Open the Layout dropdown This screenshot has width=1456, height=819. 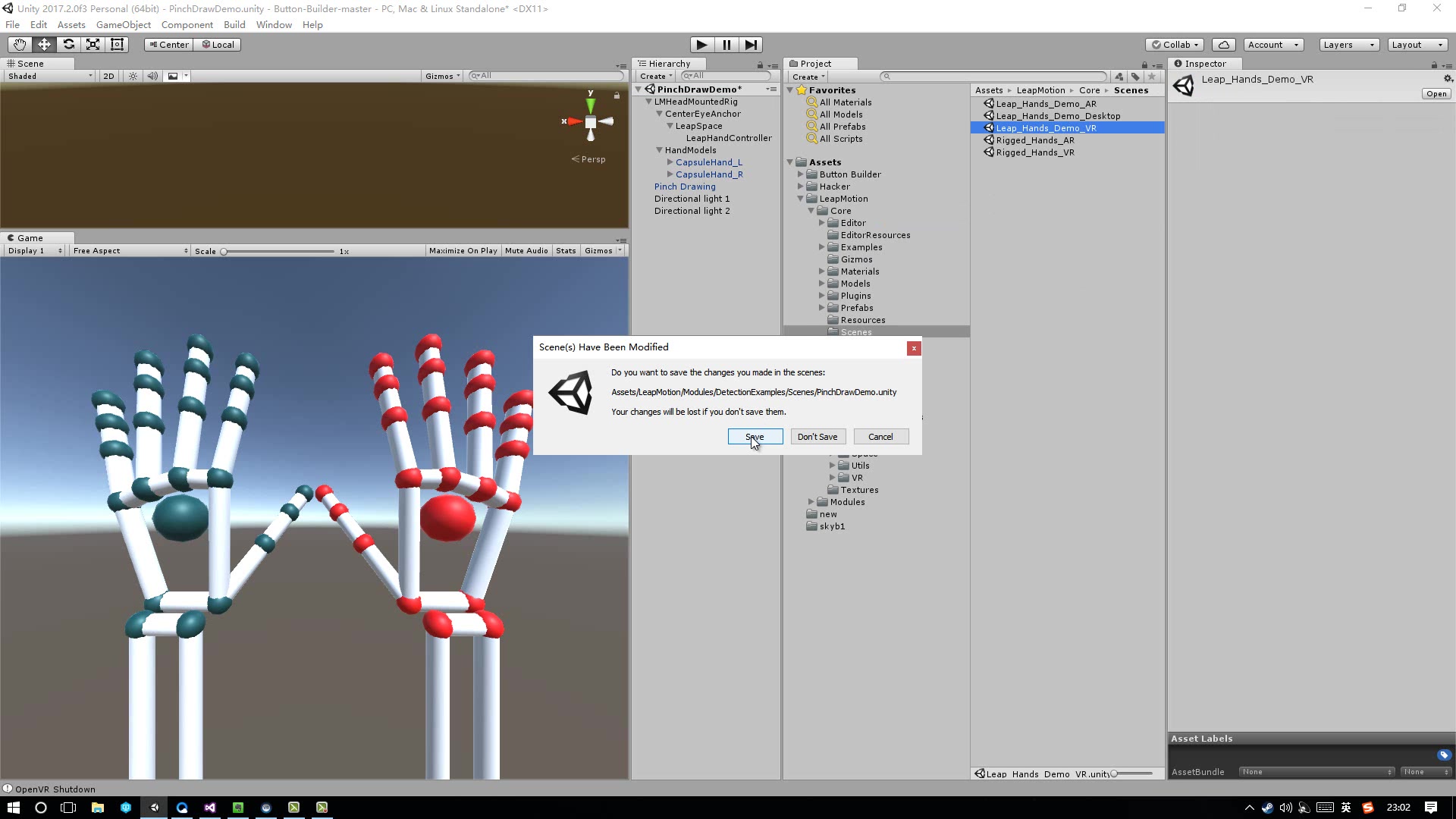point(1417,44)
